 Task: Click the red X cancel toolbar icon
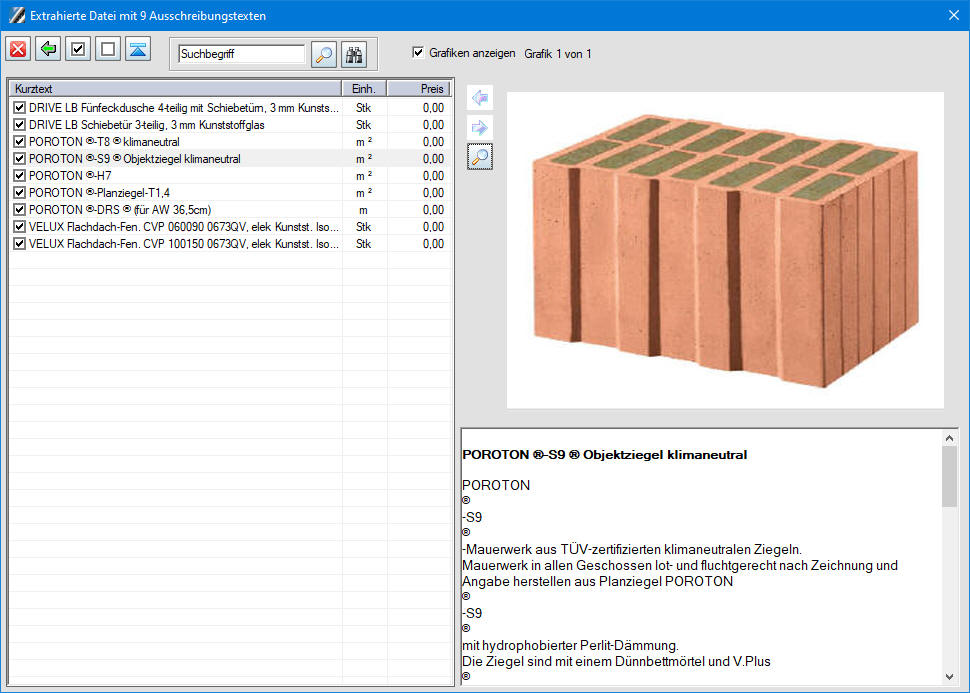tap(18, 49)
